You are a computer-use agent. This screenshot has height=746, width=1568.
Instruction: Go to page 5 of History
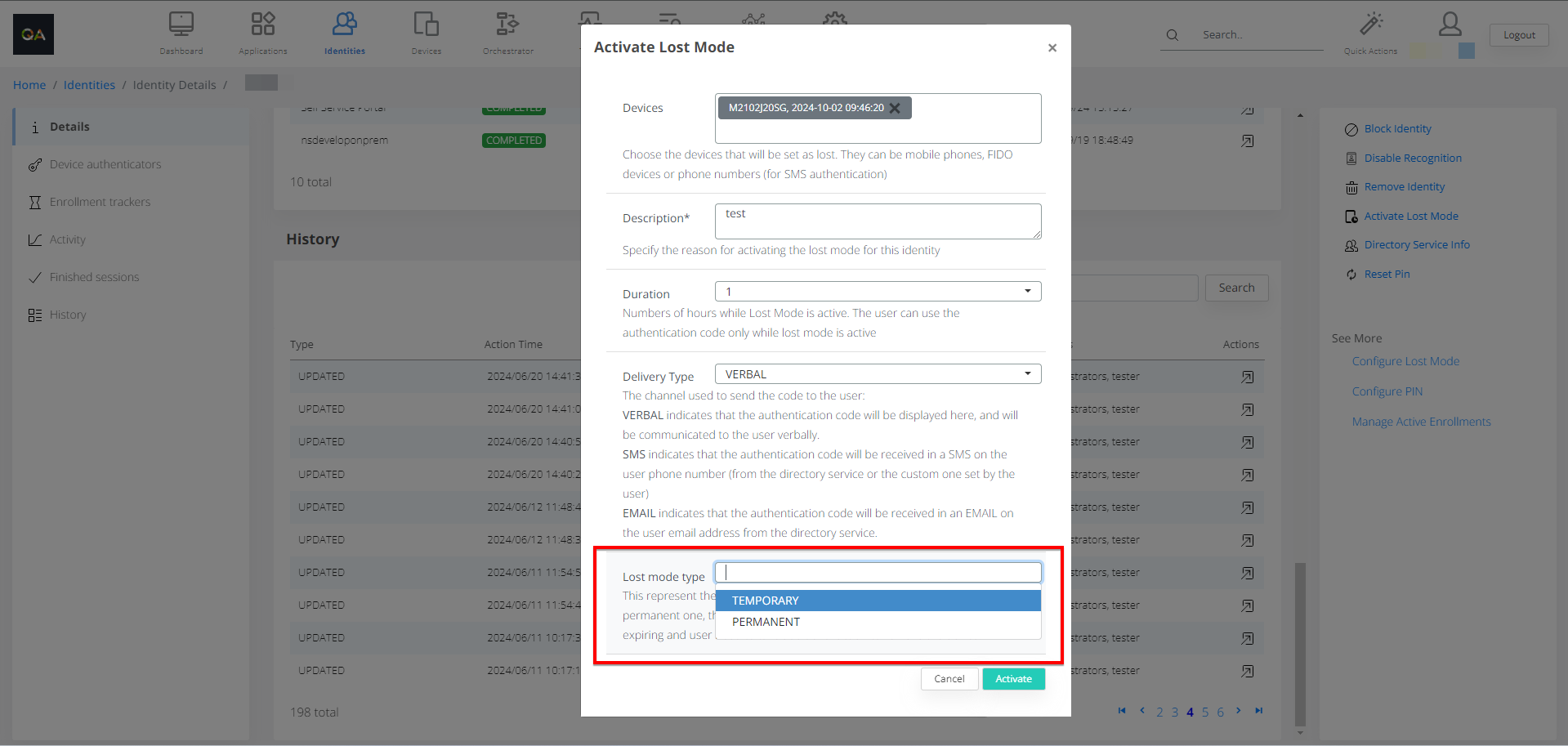[x=1204, y=712]
